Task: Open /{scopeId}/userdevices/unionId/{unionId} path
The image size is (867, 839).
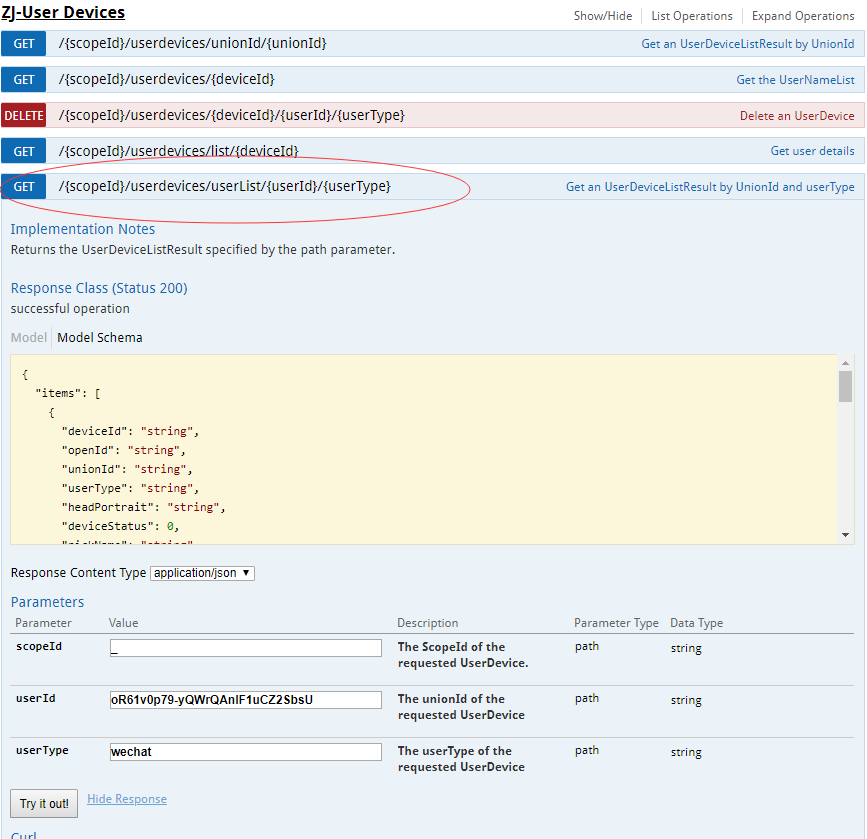Action: click(192, 43)
